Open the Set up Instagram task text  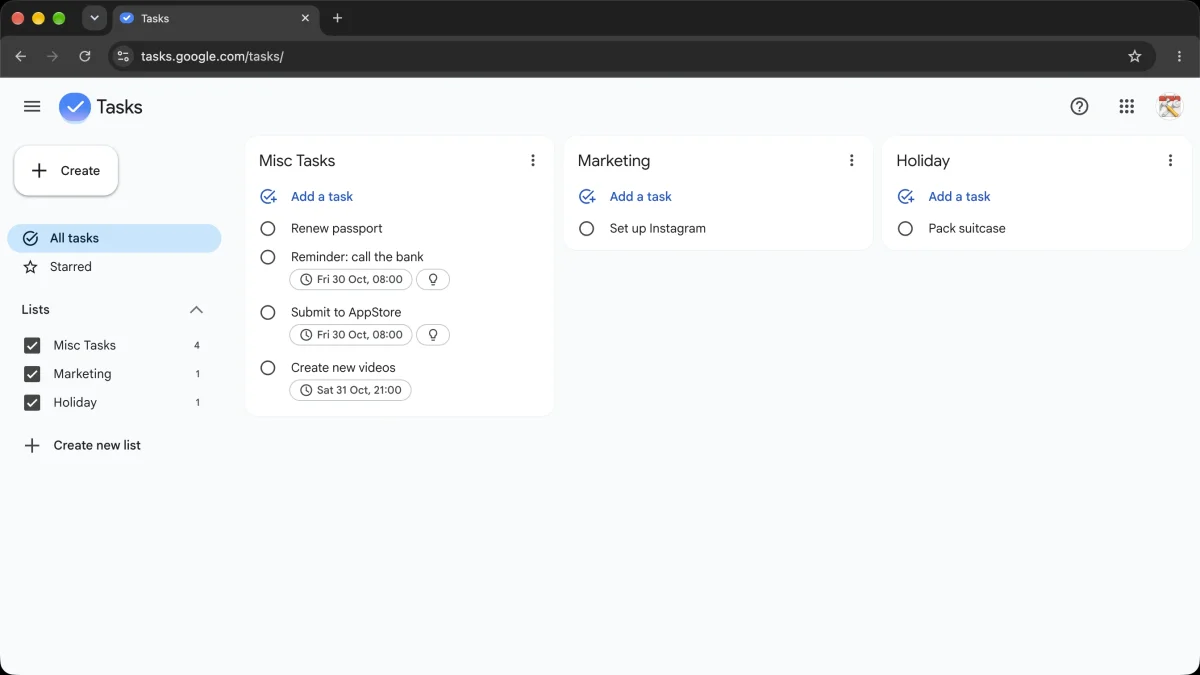pyautogui.click(x=658, y=228)
